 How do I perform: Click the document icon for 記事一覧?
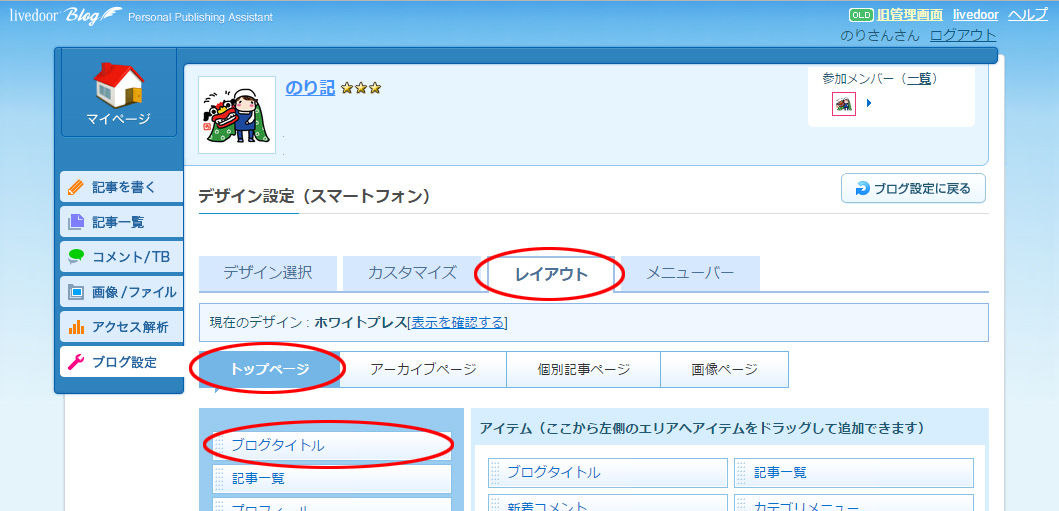(x=76, y=222)
